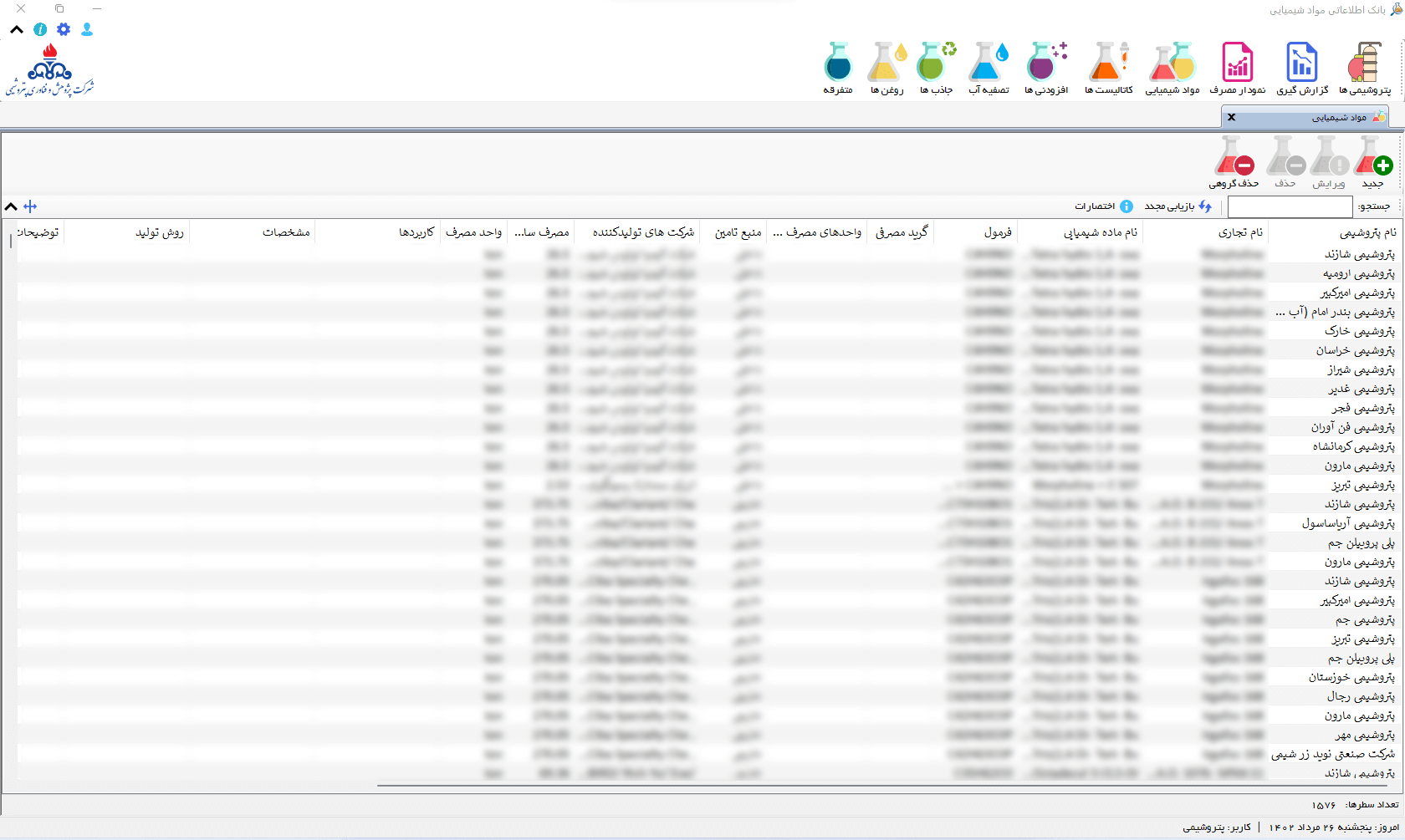The height and width of the screenshot is (840, 1405).
Task: Select the پتروشیمی فجر row
Action: 709,408
